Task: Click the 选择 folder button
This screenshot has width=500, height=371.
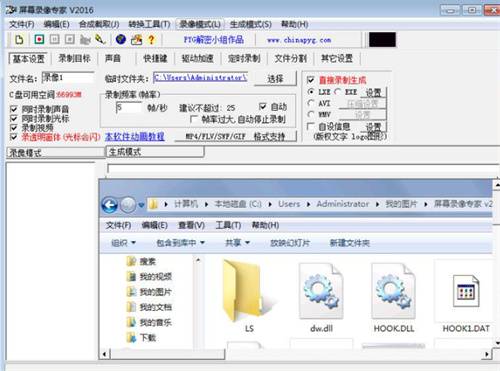Action: coord(275,79)
